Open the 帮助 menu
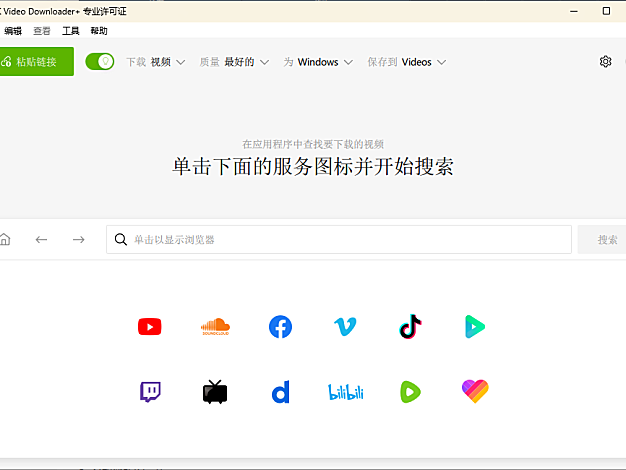The height and width of the screenshot is (470, 626). [99, 31]
